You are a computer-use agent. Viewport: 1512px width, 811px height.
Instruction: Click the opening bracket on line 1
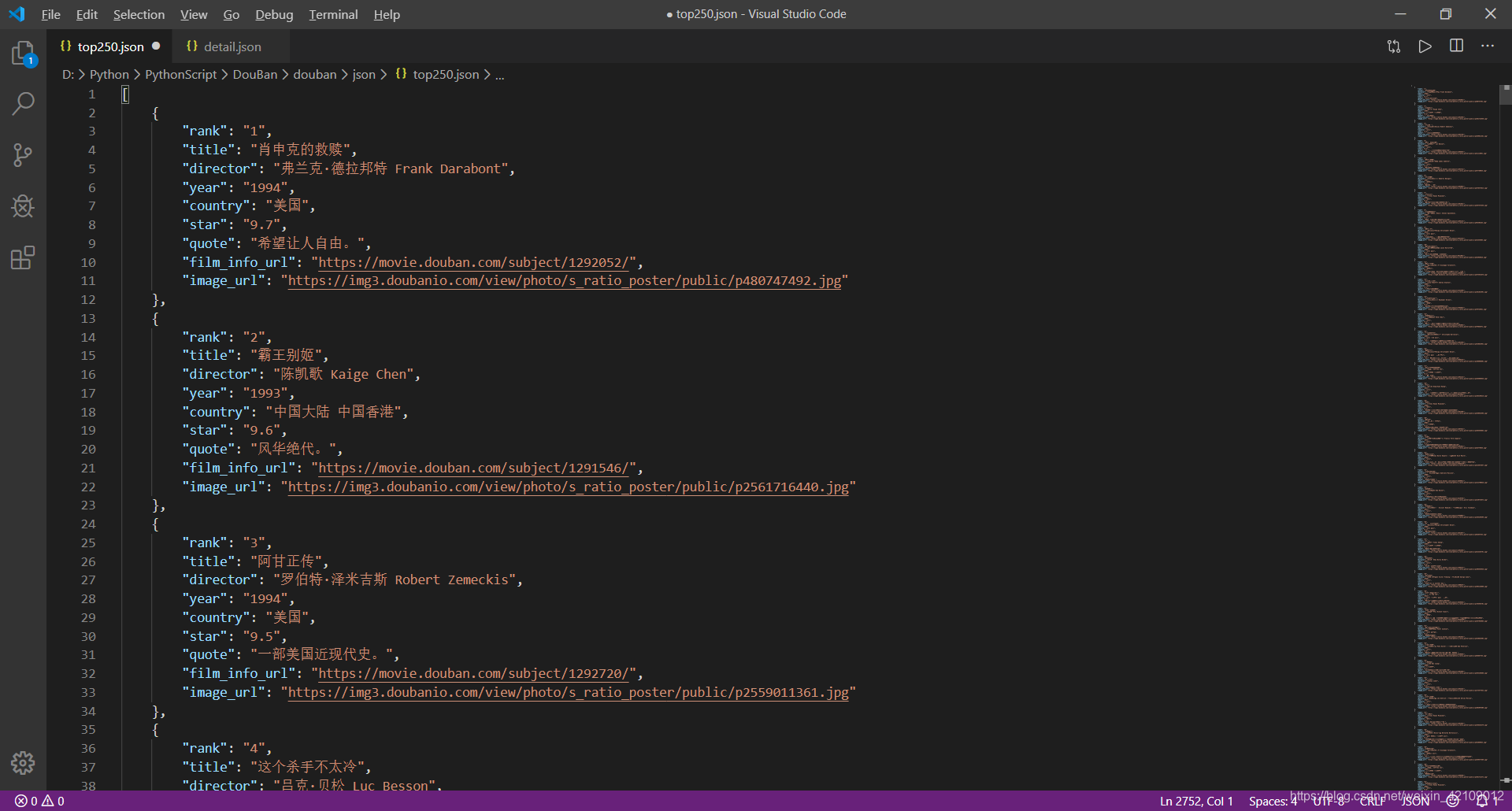[125, 94]
